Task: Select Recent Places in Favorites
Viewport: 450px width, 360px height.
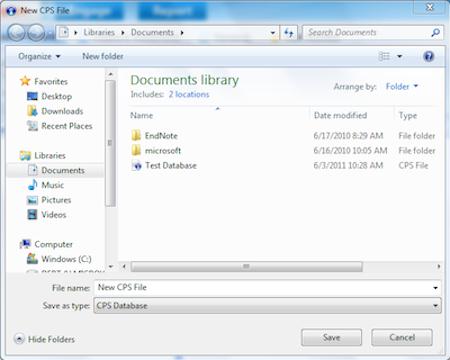Action: point(67,126)
